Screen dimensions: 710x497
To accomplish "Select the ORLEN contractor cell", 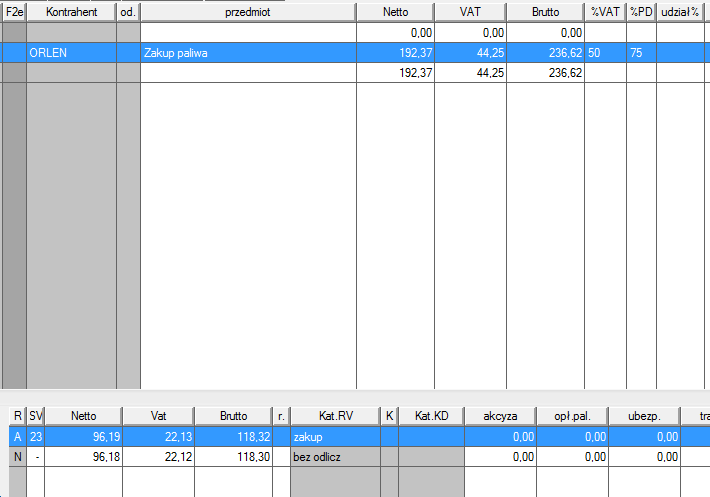I will click(x=70, y=53).
